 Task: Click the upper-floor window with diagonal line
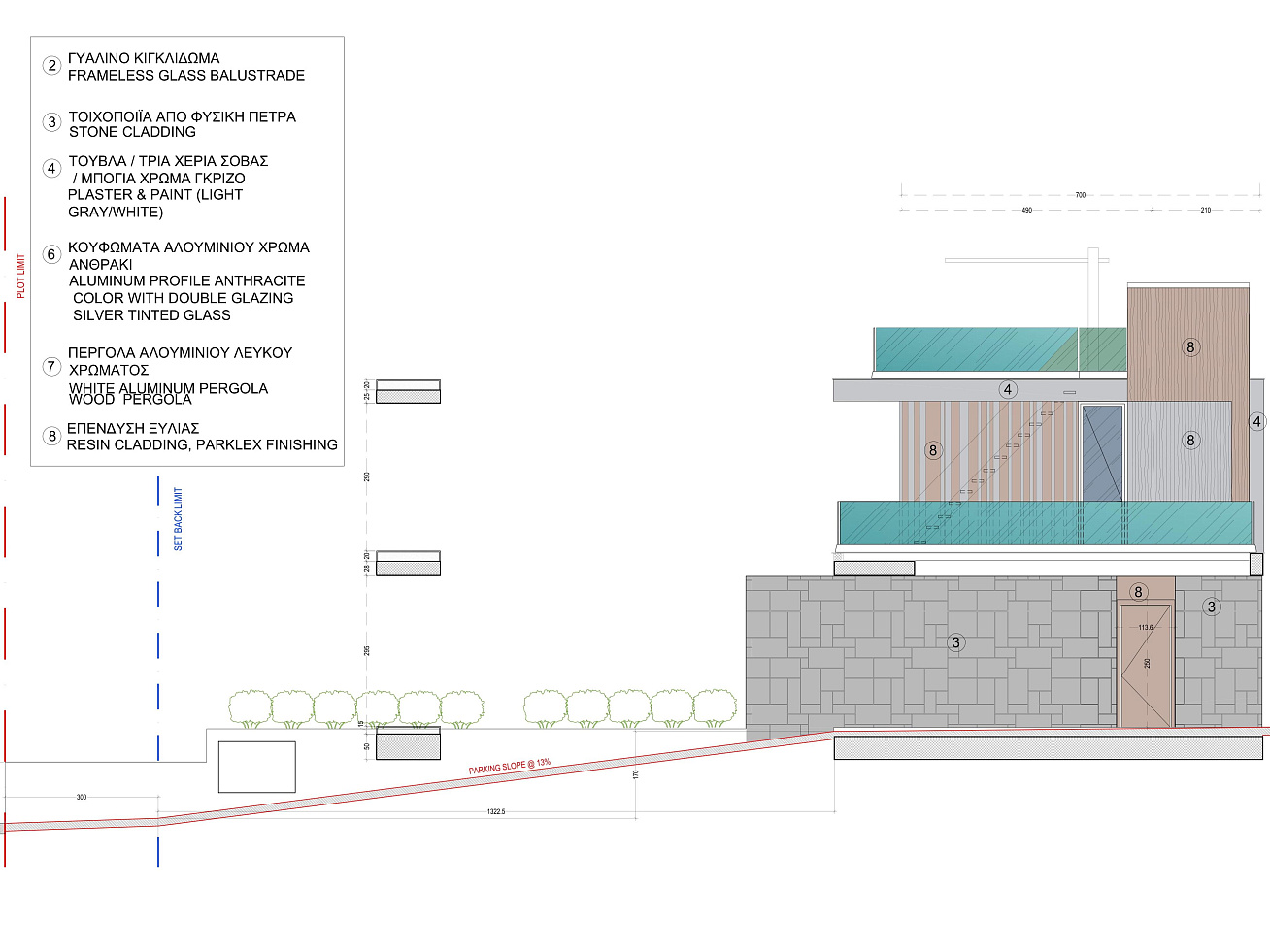pos(1102,453)
